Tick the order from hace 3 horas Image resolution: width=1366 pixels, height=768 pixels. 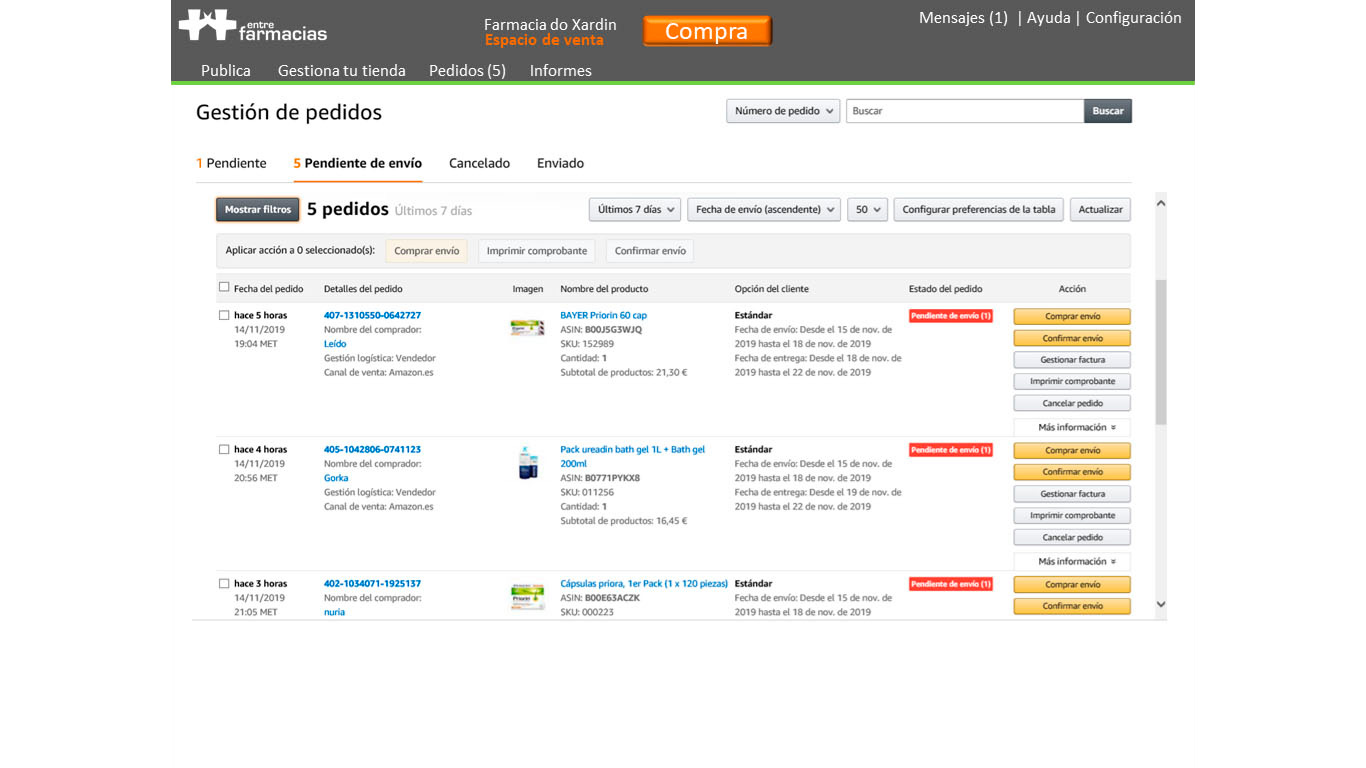pos(224,584)
